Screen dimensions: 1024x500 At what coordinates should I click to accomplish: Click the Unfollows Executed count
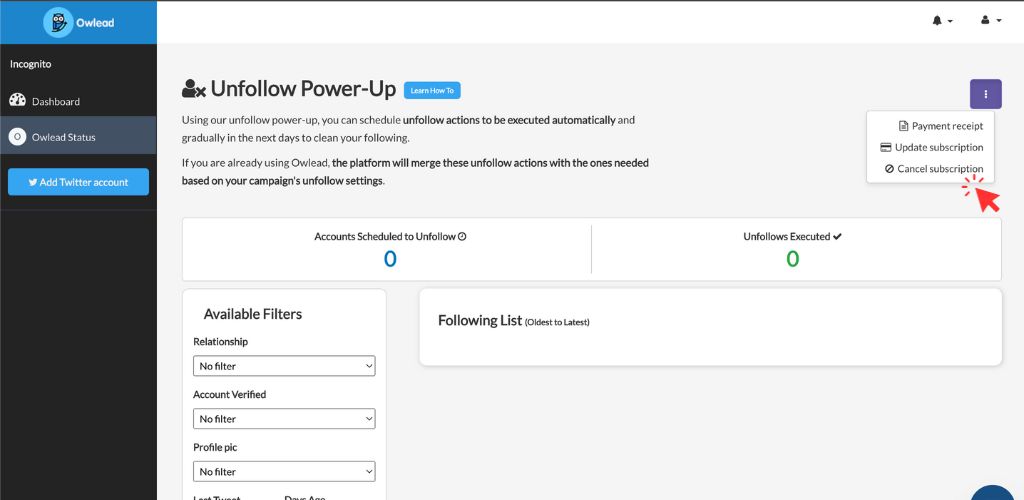(792, 259)
